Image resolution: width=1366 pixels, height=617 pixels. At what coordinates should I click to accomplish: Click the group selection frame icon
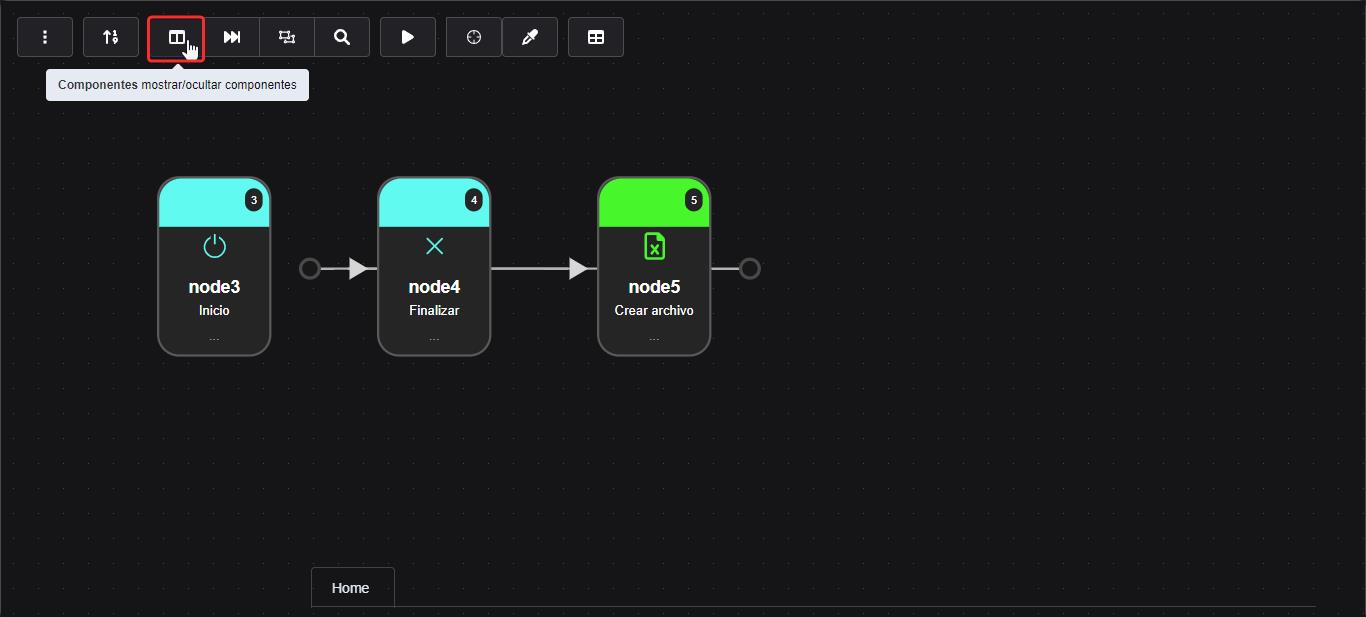tap(287, 37)
